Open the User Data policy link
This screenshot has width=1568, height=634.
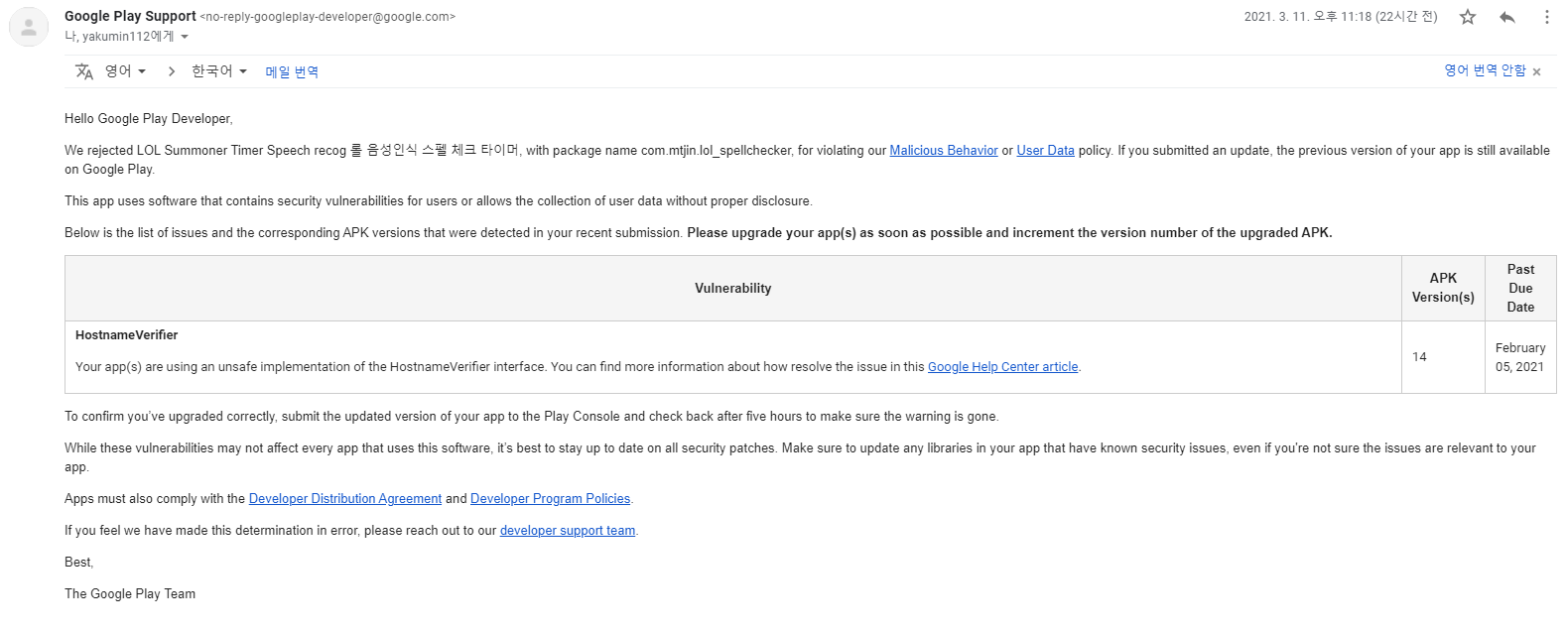1045,151
